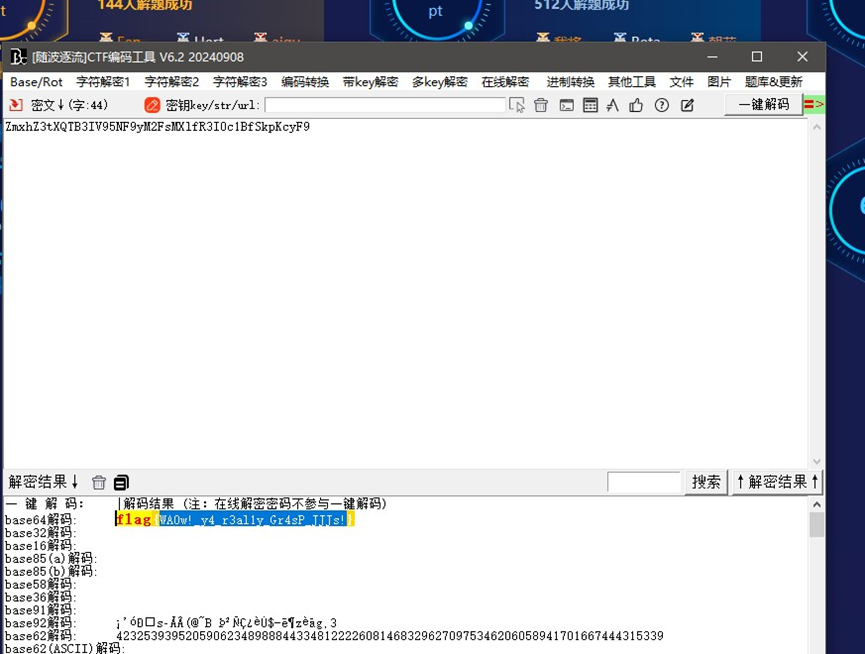Focus the search field left of 搜索
Screen dimensions: 865x654
644,483
